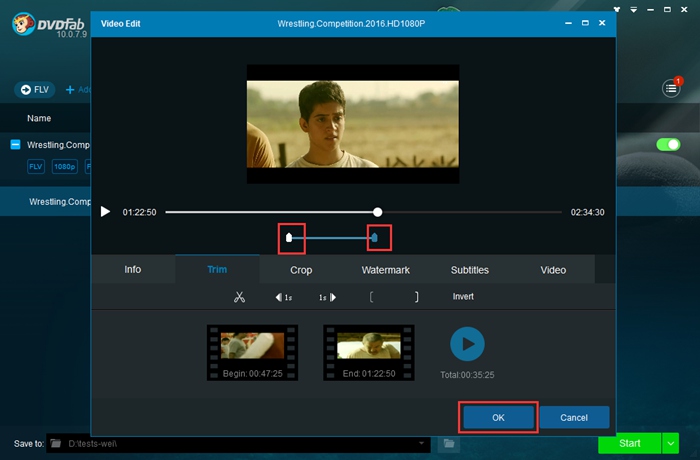
Task: Open the FLV profile selector
Action: (x=35, y=90)
